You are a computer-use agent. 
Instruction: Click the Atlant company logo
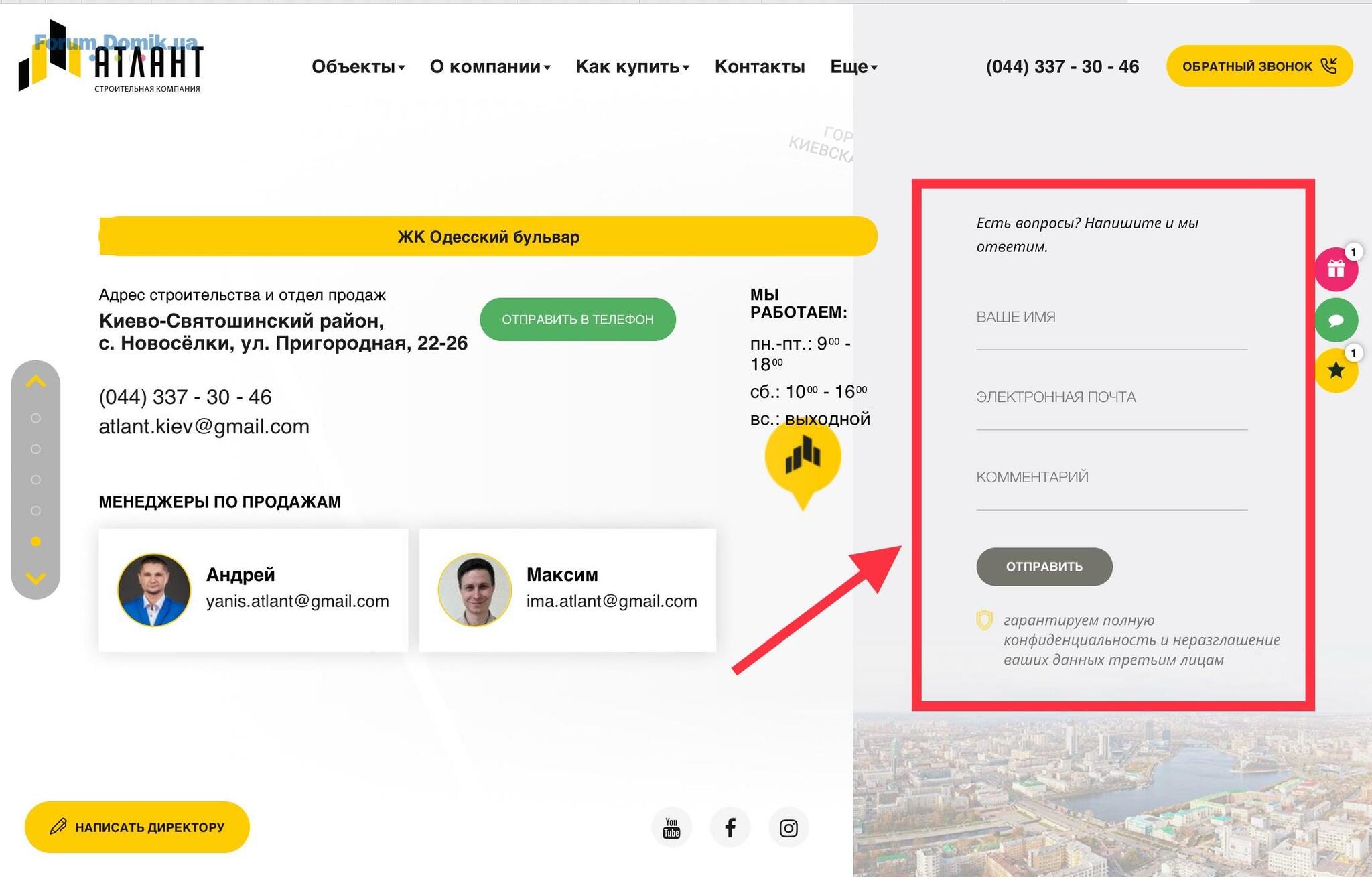click(111, 57)
